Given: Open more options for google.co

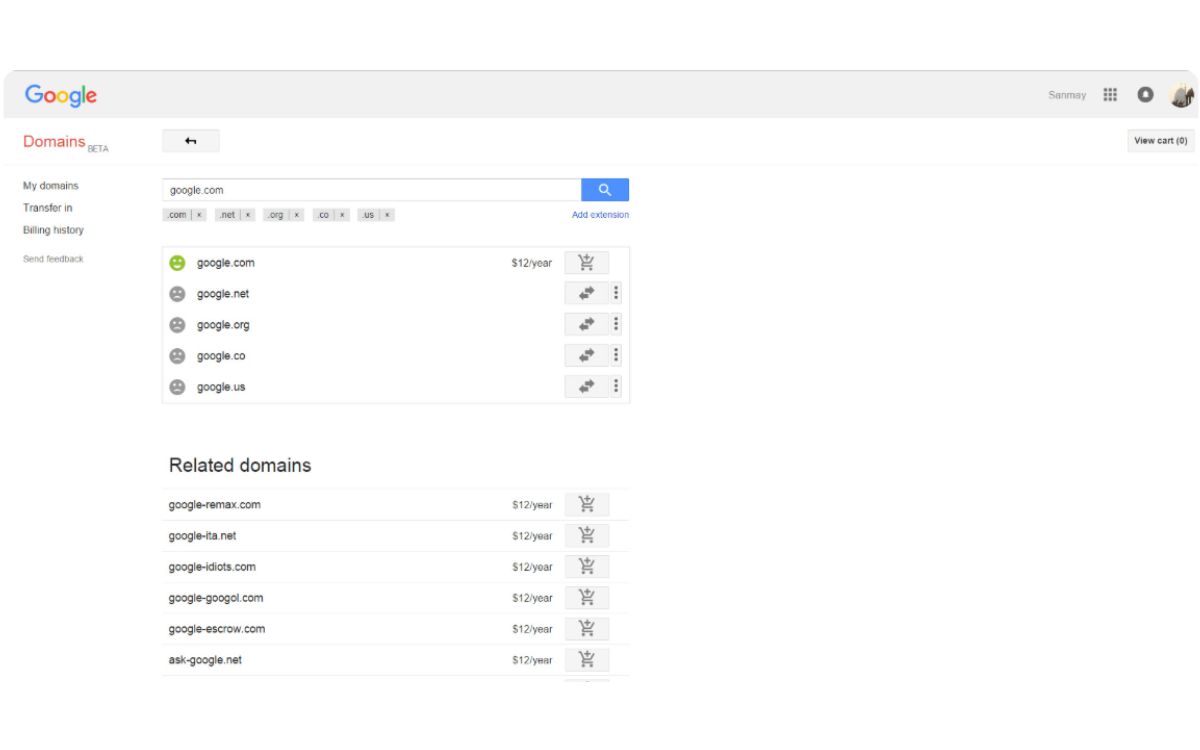Looking at the screenshot, I should point(616,356).
